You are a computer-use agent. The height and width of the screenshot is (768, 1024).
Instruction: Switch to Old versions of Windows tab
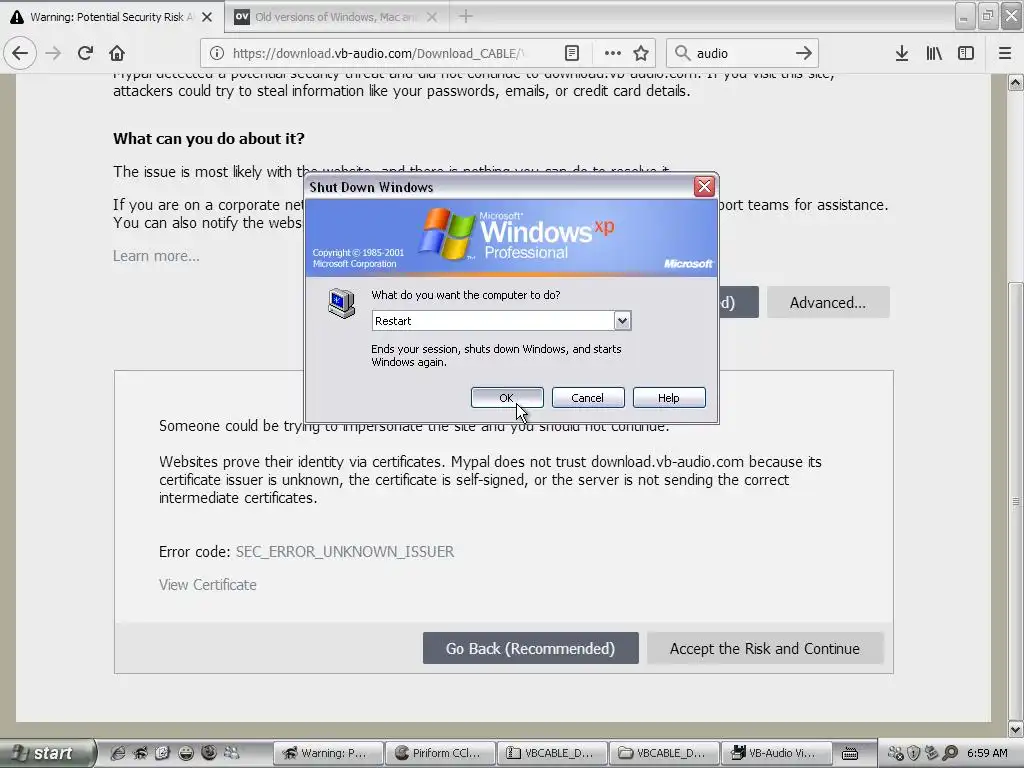pyautogui.click(x=335, y=17)
